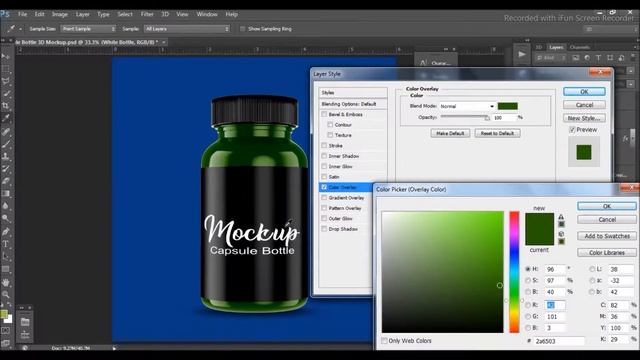Uncheck the Color Overlay checkbox
Image resolution: width=640 pixels, height=360 pixels.
point(324,187)
